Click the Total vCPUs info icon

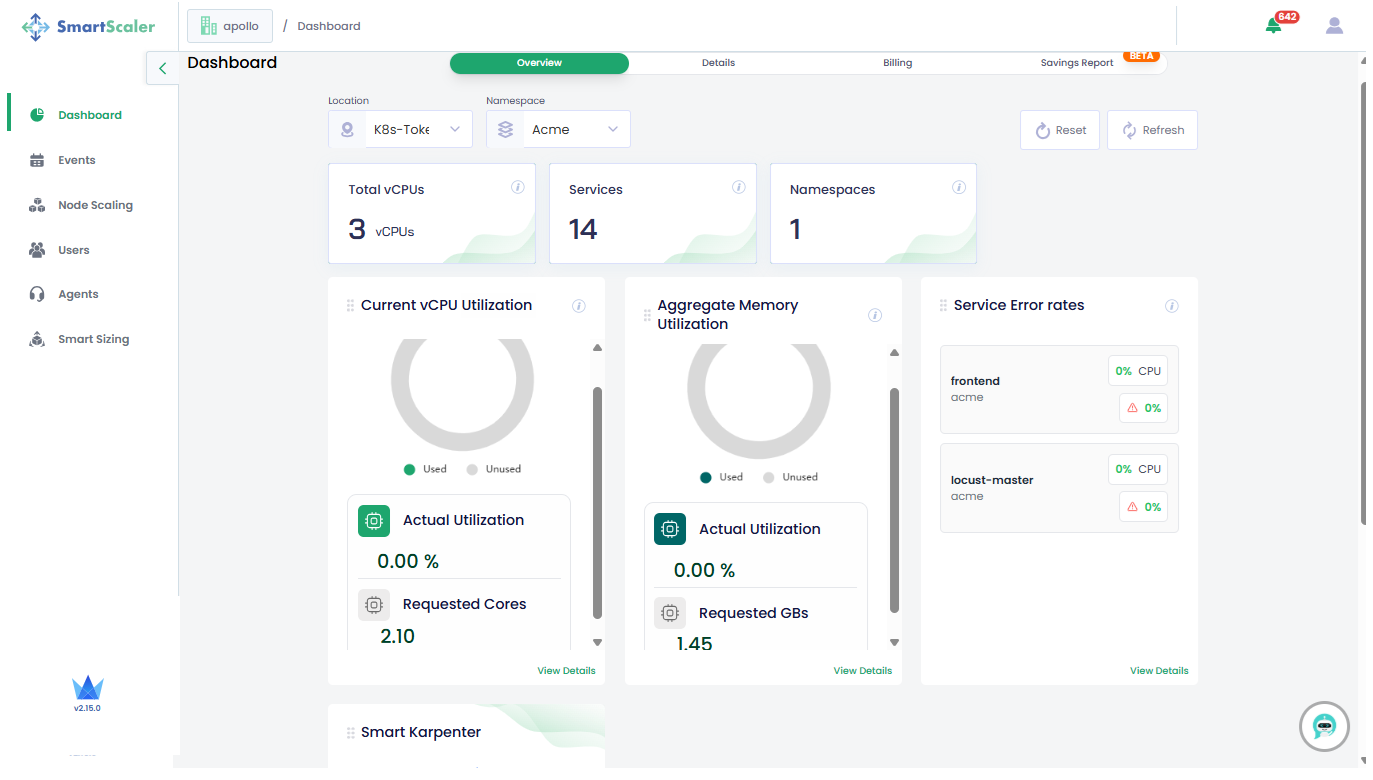518,187
